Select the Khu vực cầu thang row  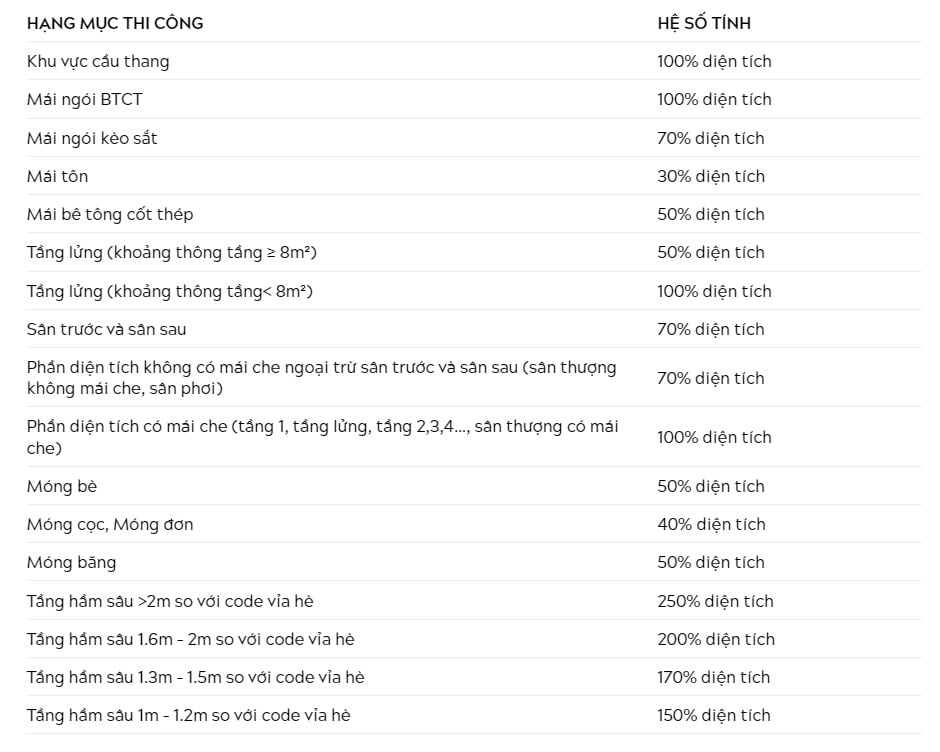(x=474, y=61)
